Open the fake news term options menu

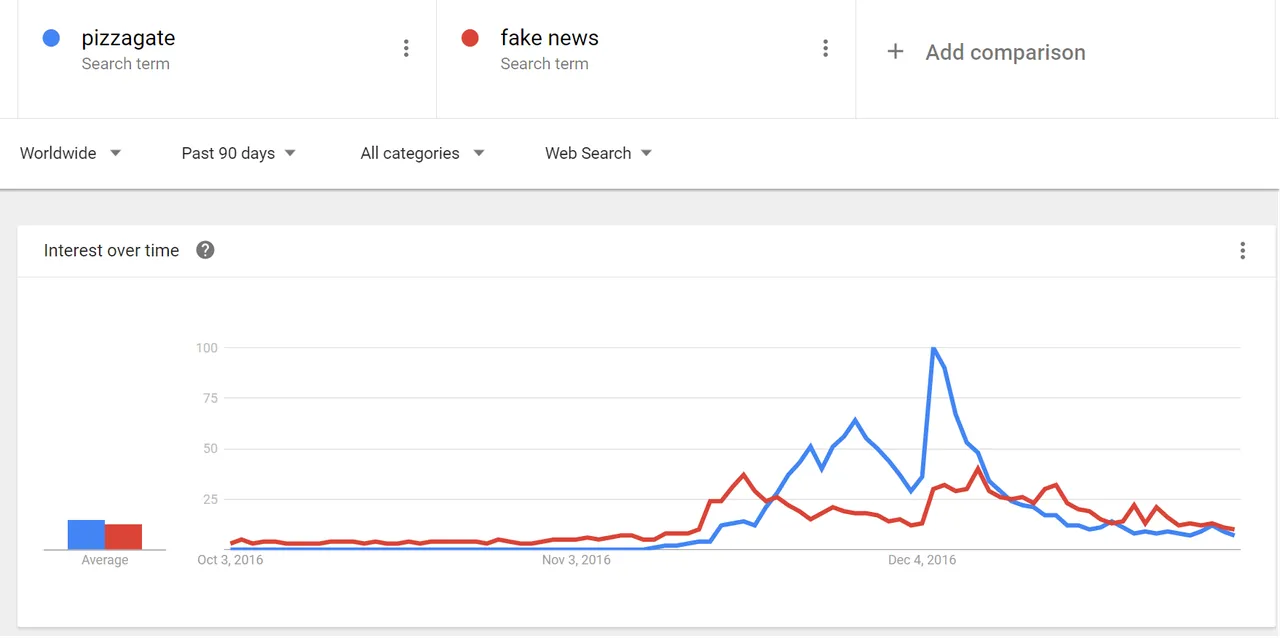tap(825, 48)
